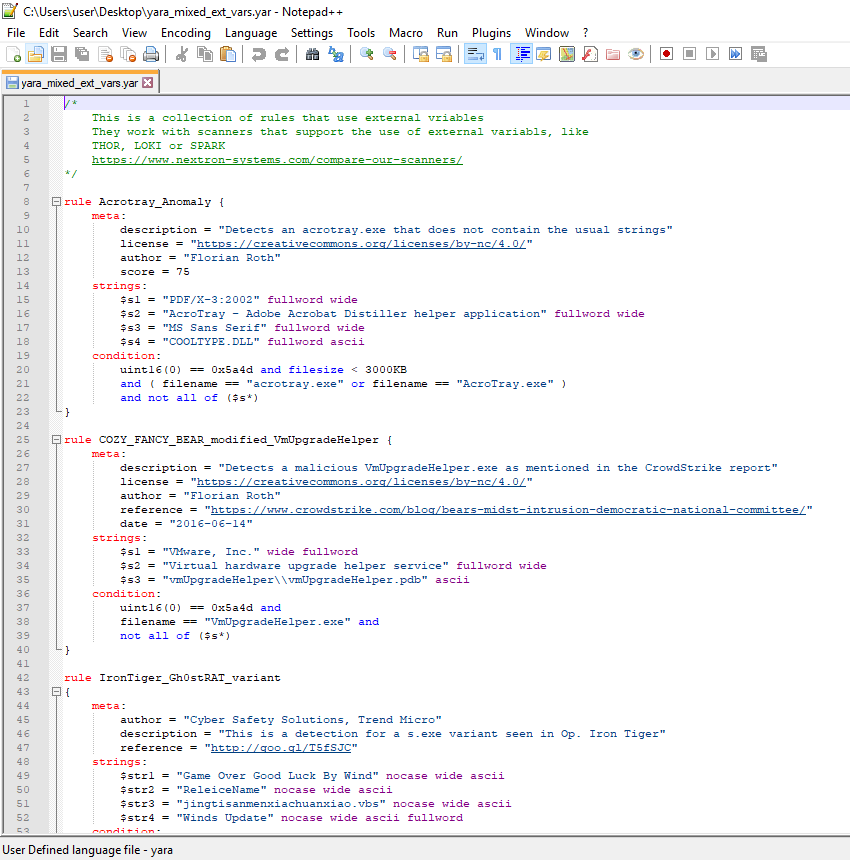Open the Function List icon
850x860 pixels.
tap(590, 54)
